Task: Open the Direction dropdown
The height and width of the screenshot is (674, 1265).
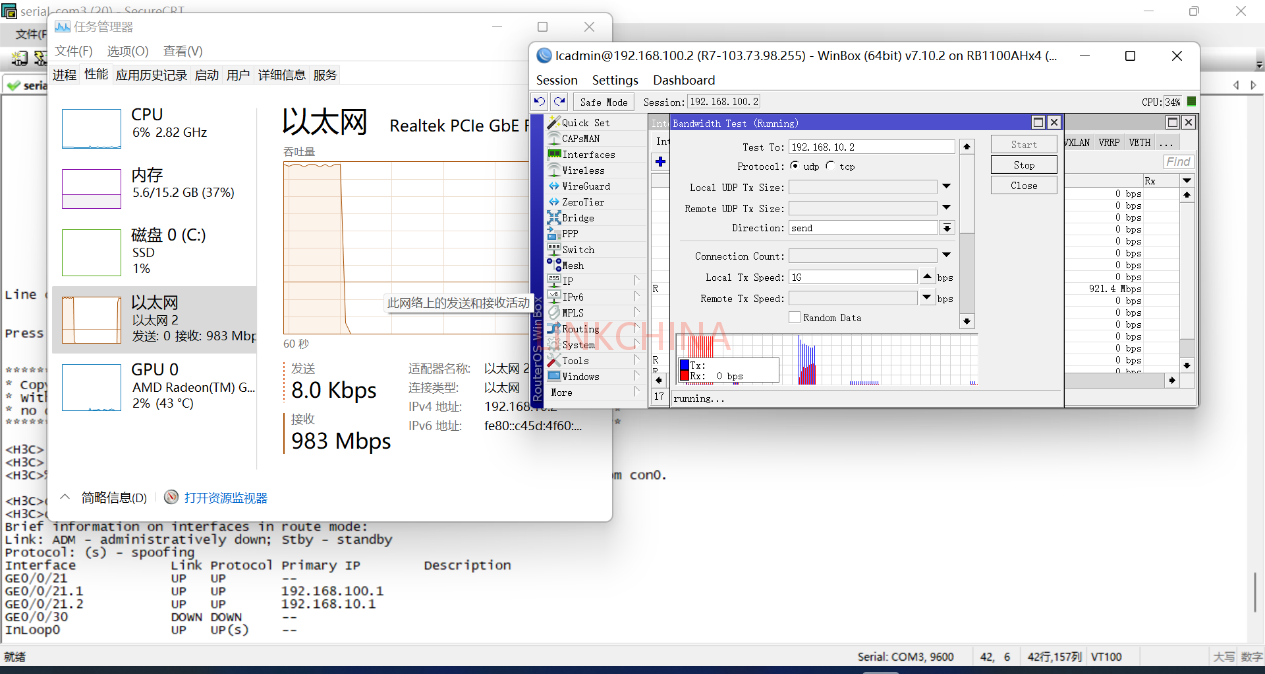Action: tap(947, 227)
